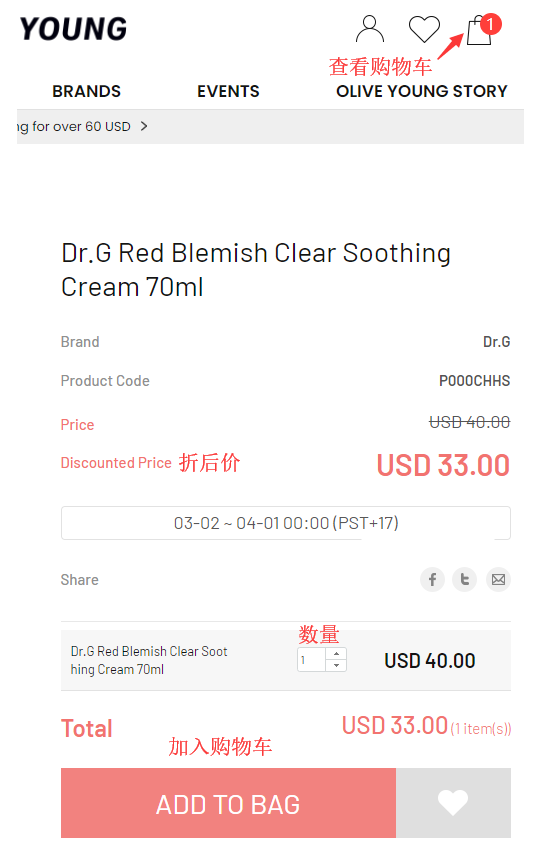
Task: Share product on Twitter
Action: (x=465, y=579)
